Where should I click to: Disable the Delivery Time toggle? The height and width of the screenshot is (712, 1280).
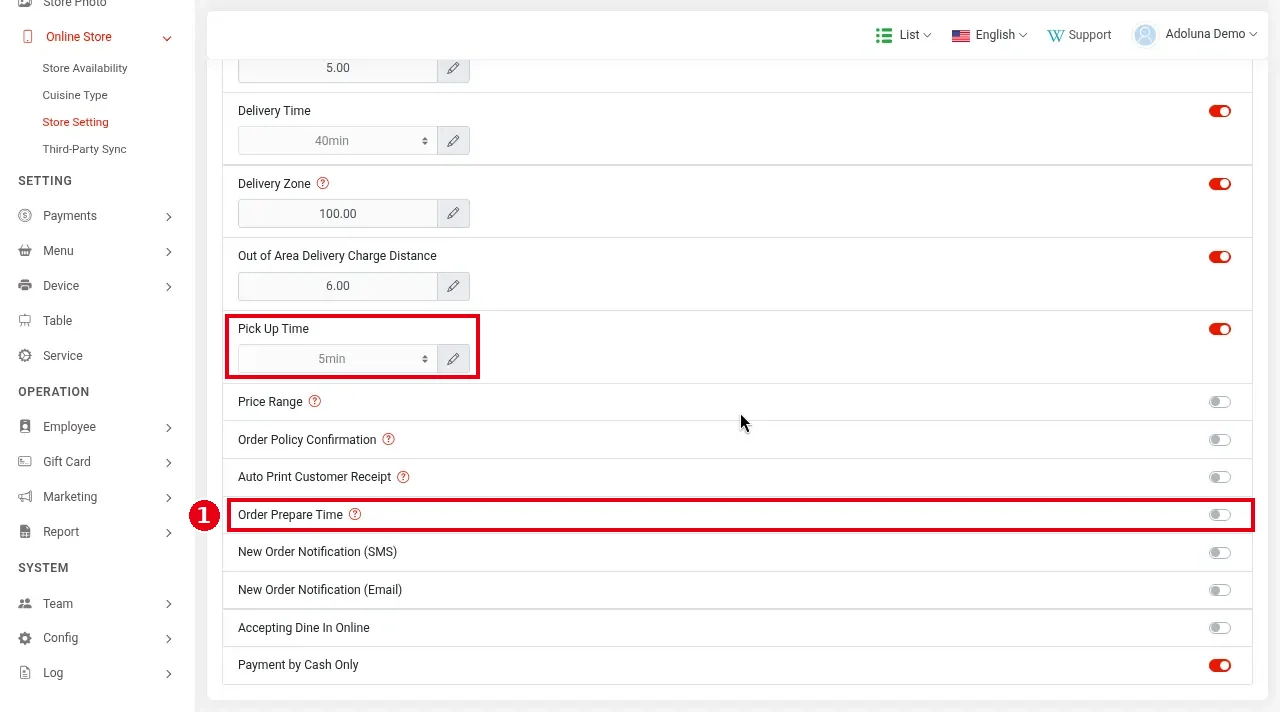click(1219, 111)
